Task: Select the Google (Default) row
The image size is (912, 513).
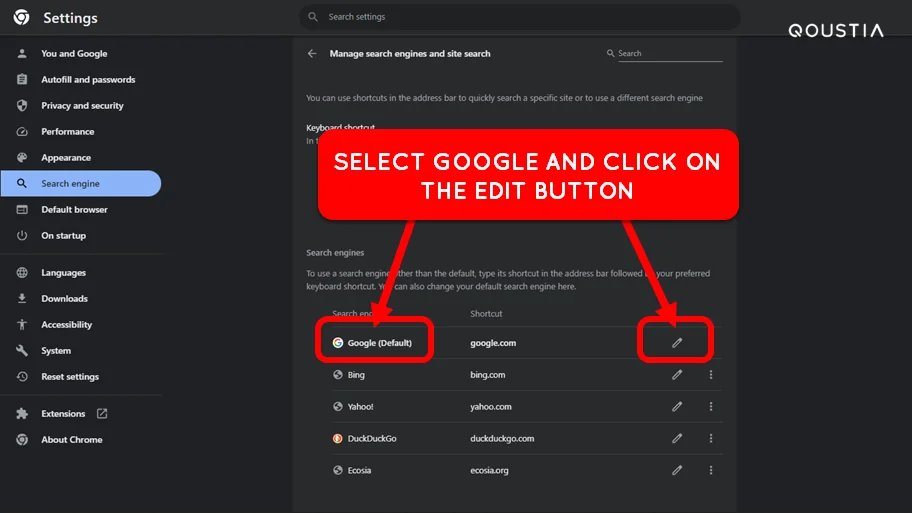Action: pos(380,343)
